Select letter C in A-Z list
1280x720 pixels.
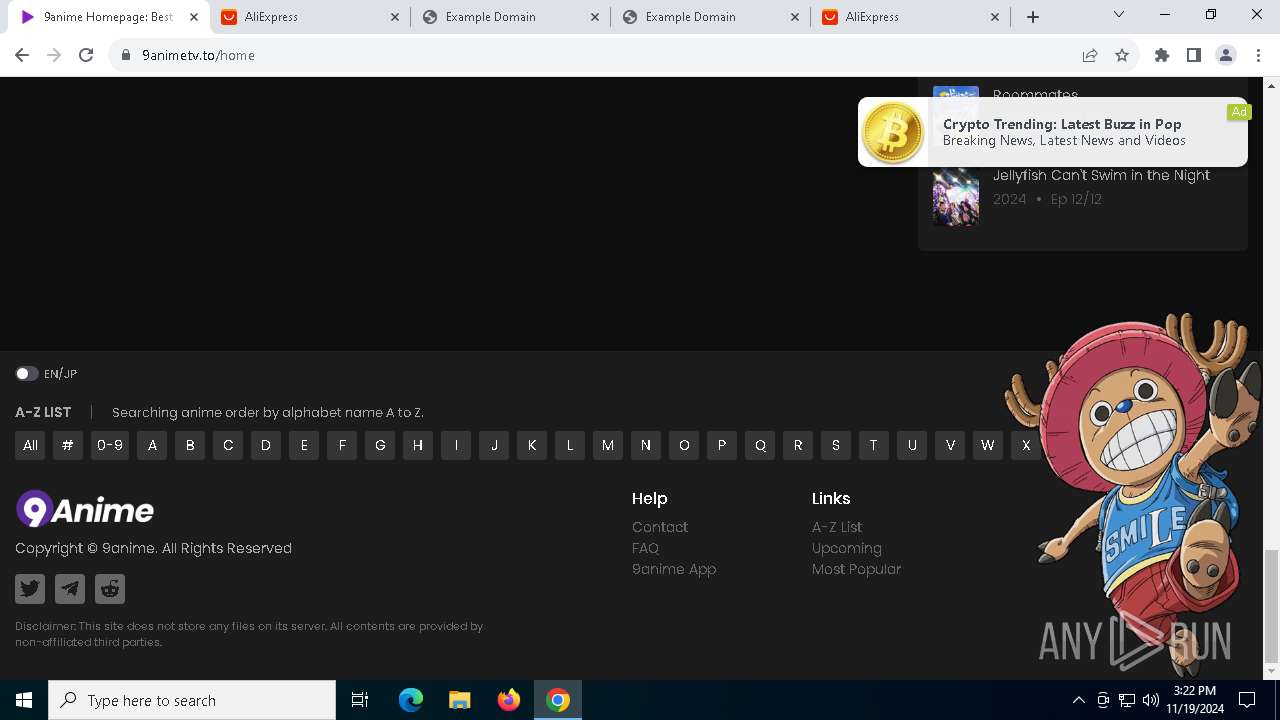pyautogui.click(x=228, y=446)
